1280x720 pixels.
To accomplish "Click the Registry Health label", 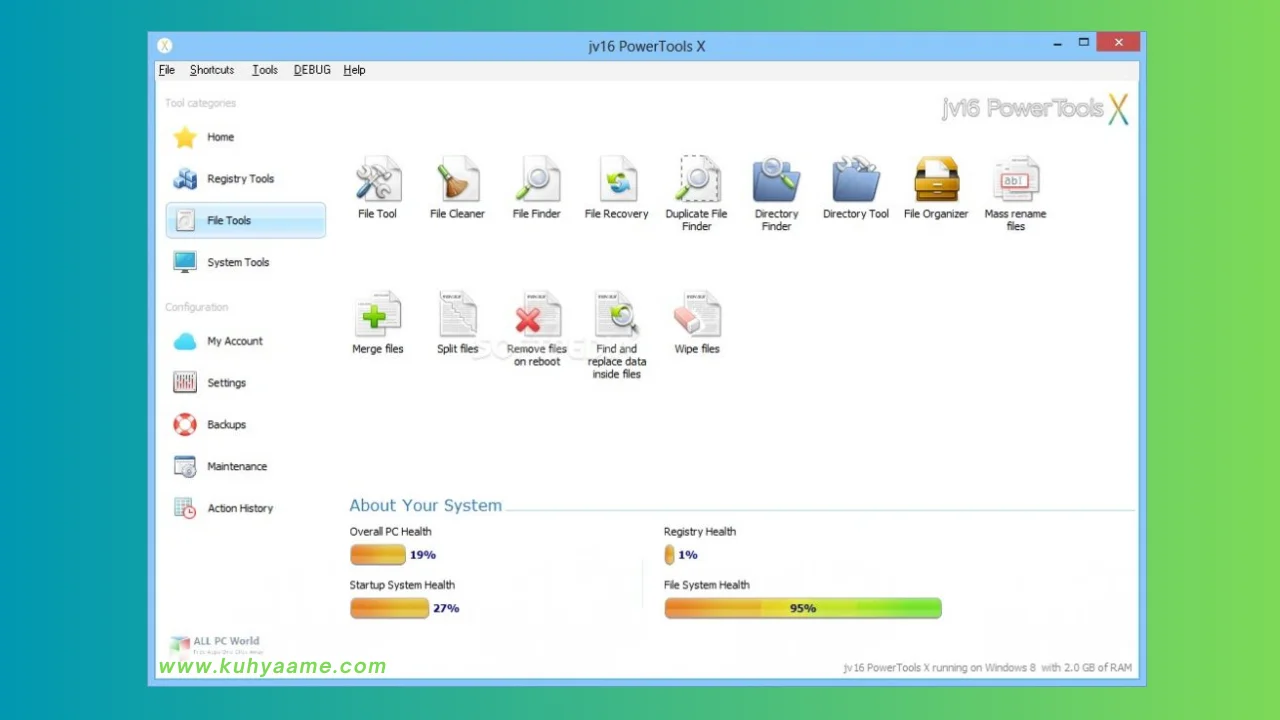I will [x=700, y=532].
